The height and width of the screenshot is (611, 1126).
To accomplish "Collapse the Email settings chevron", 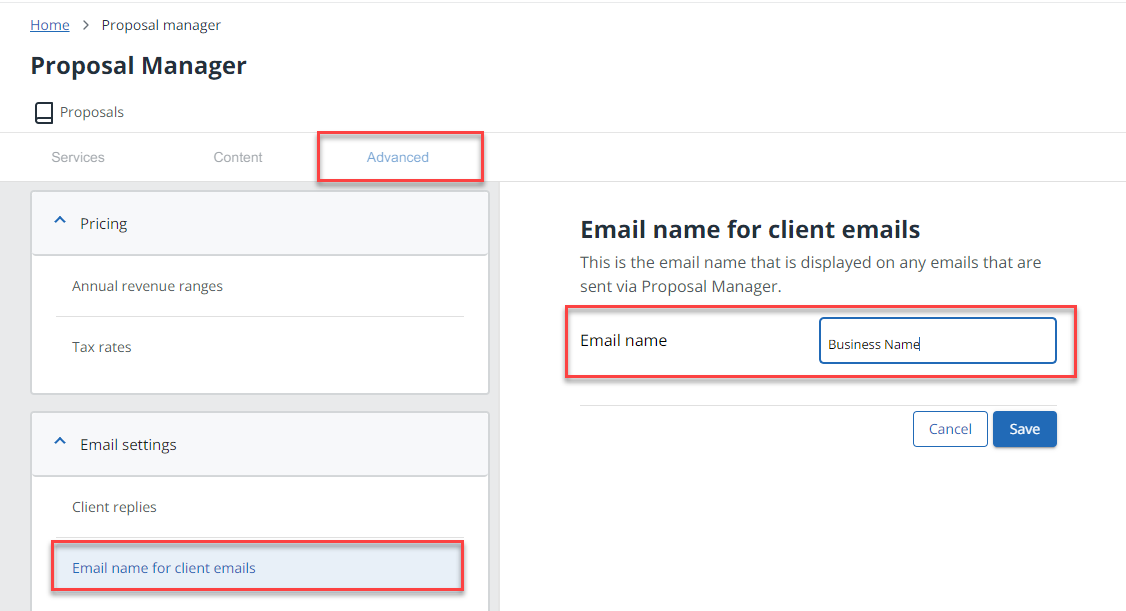I will point(60,444).
